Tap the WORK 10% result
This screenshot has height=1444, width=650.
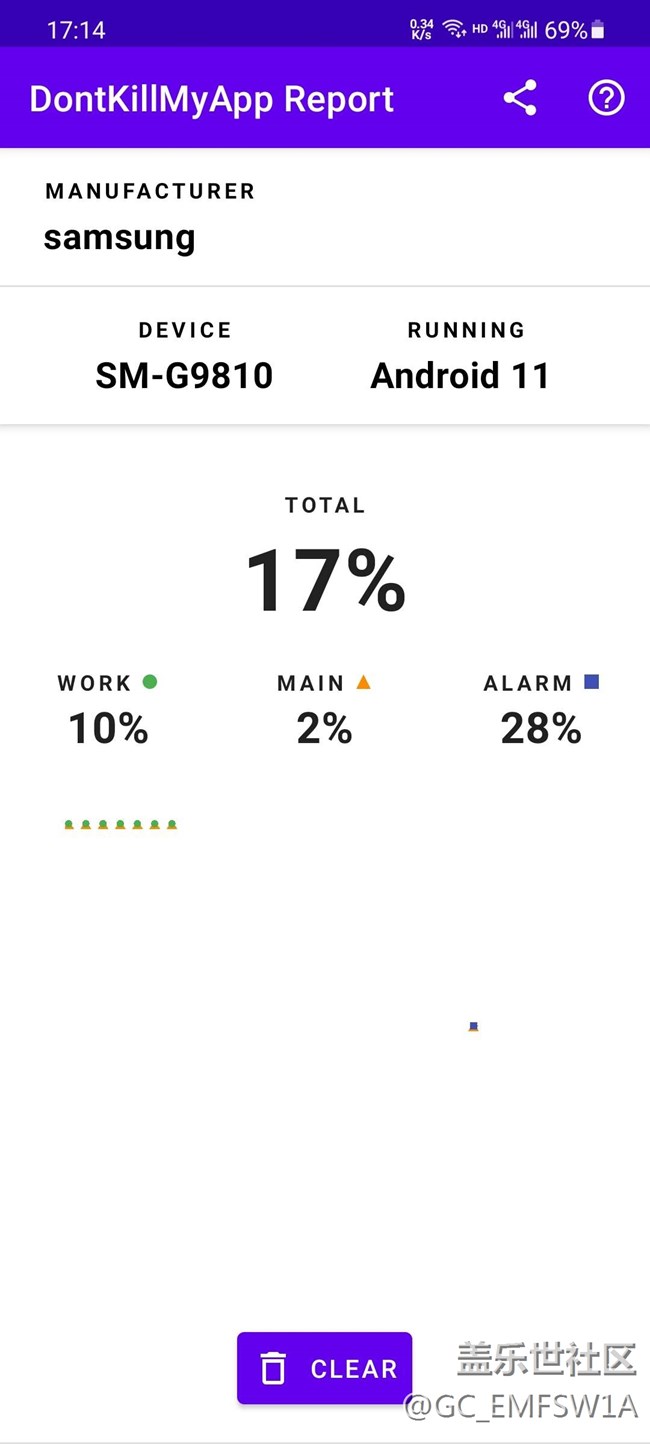tap(108, 728)
